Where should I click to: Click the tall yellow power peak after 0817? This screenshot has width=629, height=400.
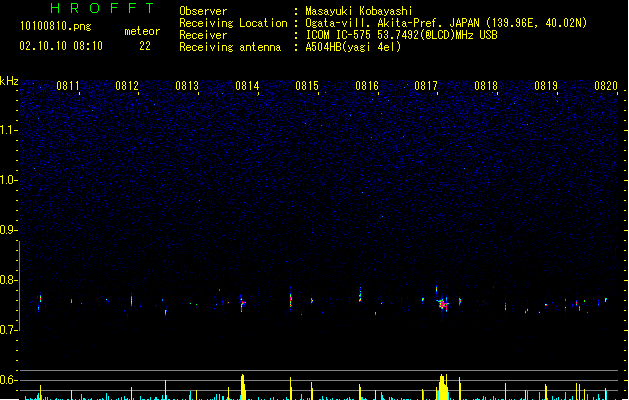click(443, 387)
